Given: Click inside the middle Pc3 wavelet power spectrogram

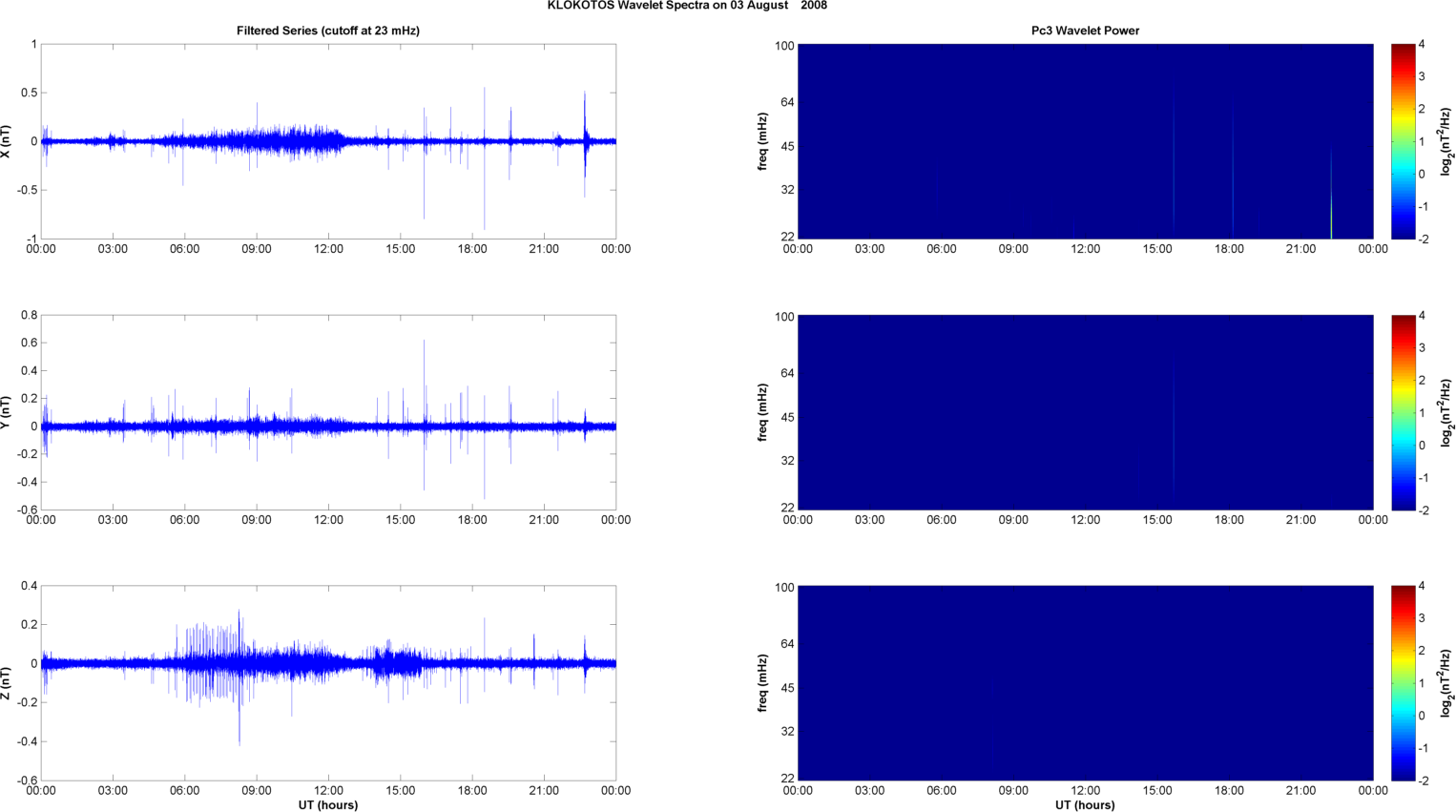Looking at the screenshot, I should click(x=1085, y=412).
